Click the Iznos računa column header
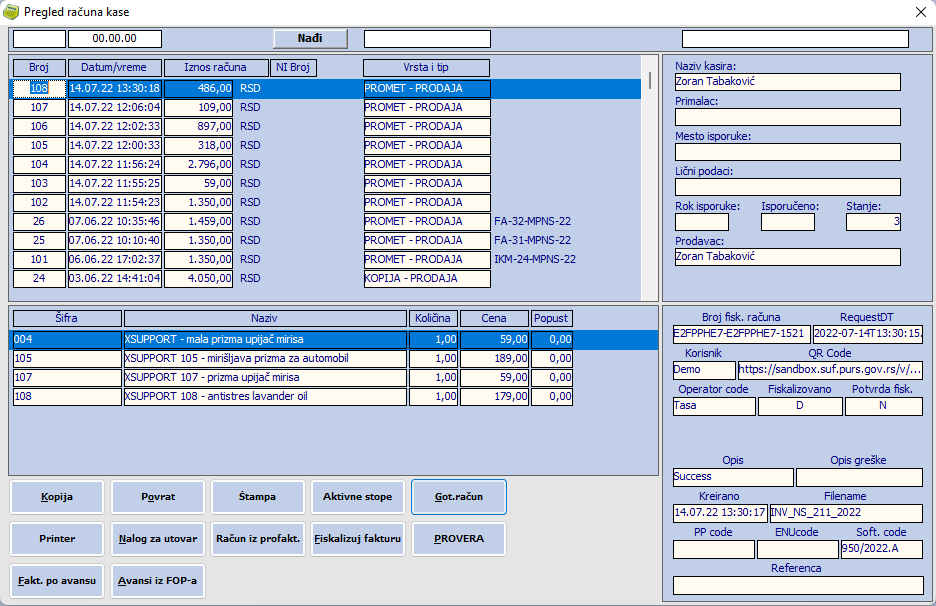 [x=216, y=68]
